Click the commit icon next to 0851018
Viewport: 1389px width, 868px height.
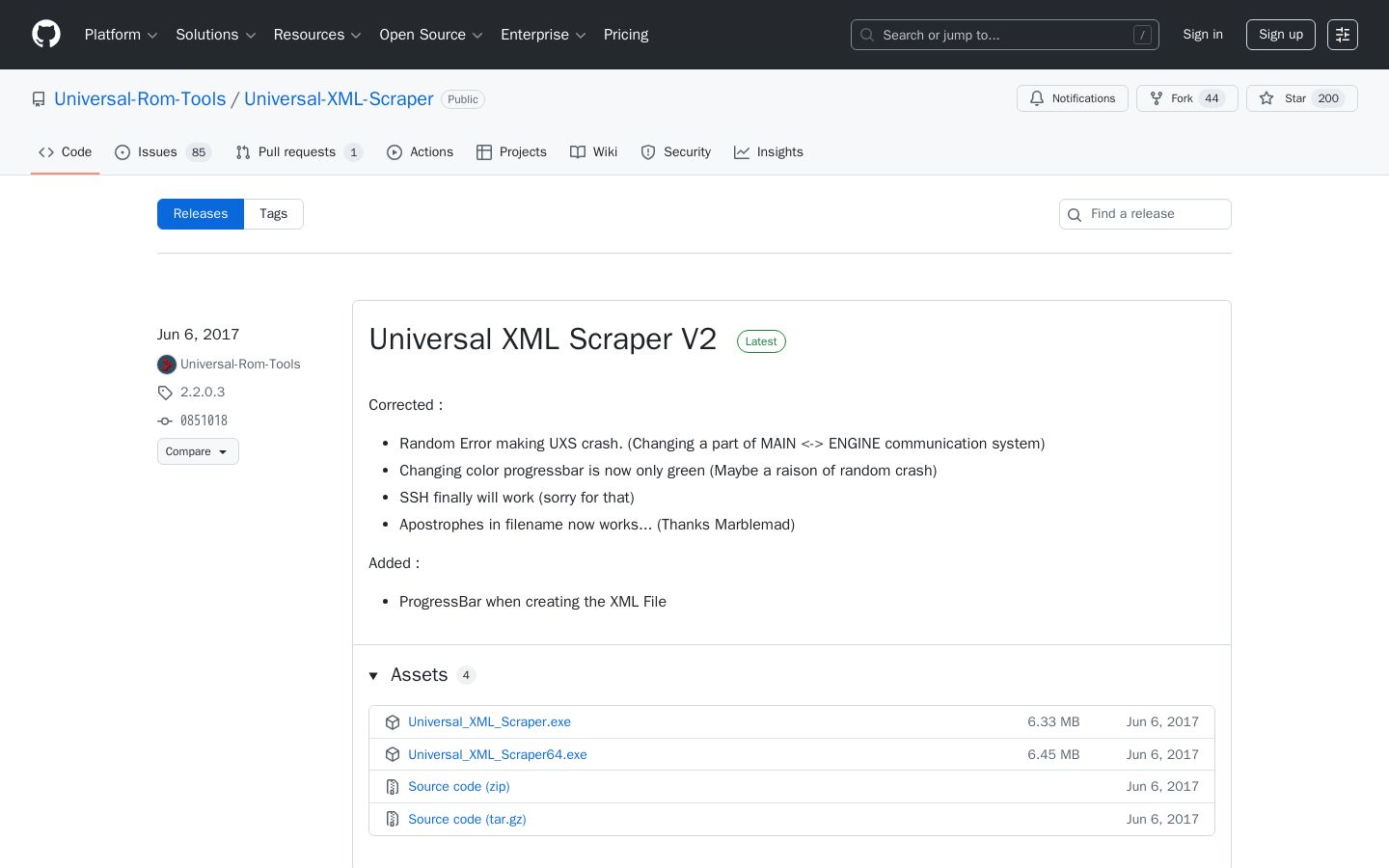pyautogui.click(x=165, y=421)
